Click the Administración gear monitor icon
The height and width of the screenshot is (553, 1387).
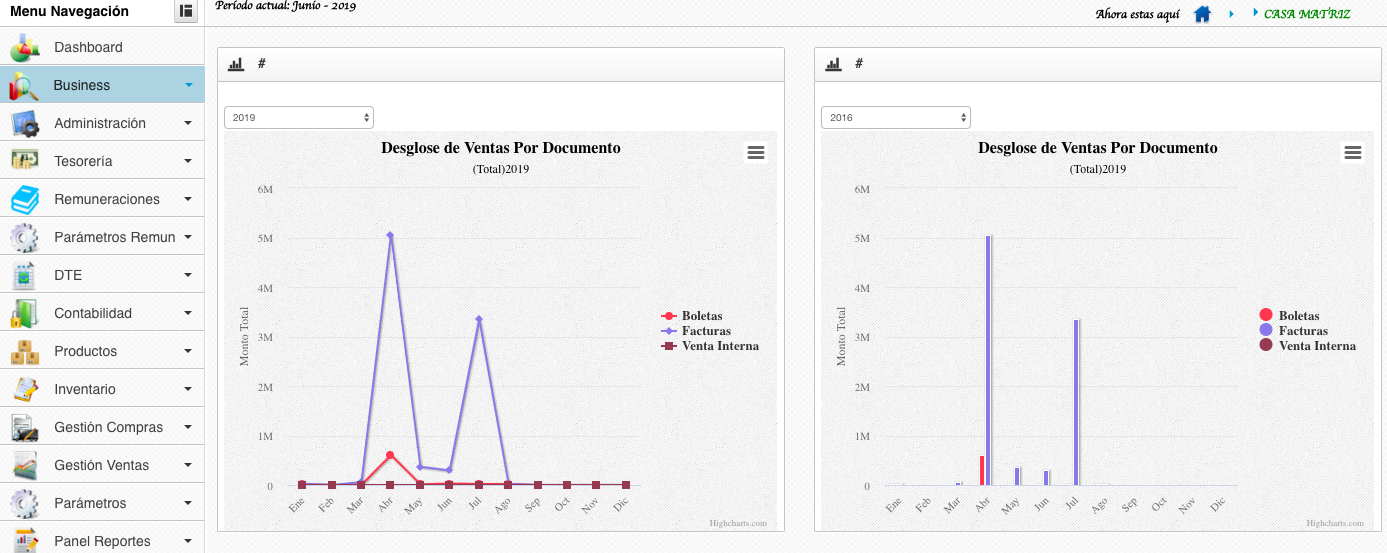point(24,123)
